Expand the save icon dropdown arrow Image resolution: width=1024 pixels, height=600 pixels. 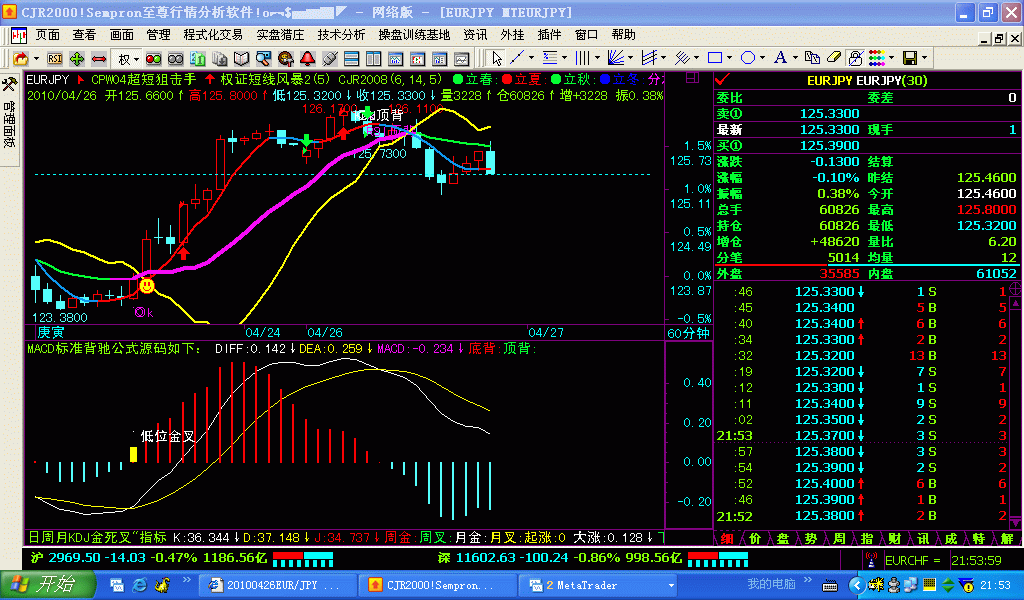pyautogui.click(x=925, y=58)
